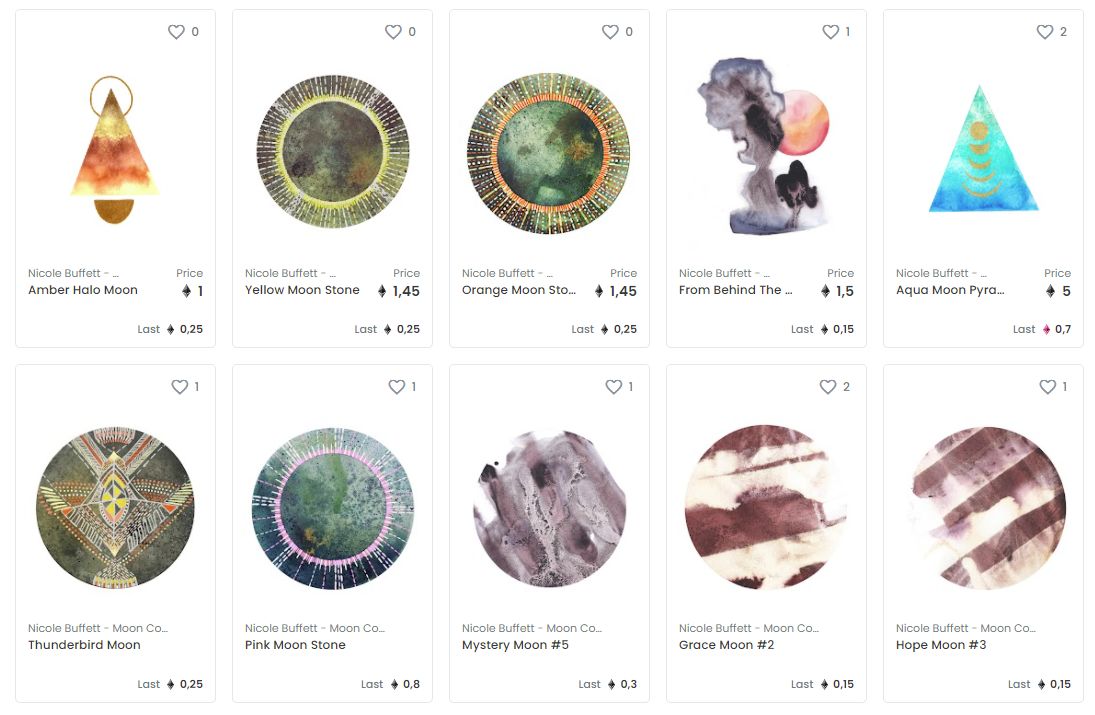Like the Amber Halo Moon artwork
This screenshot has height=715, width=1095.
(176, 31)
